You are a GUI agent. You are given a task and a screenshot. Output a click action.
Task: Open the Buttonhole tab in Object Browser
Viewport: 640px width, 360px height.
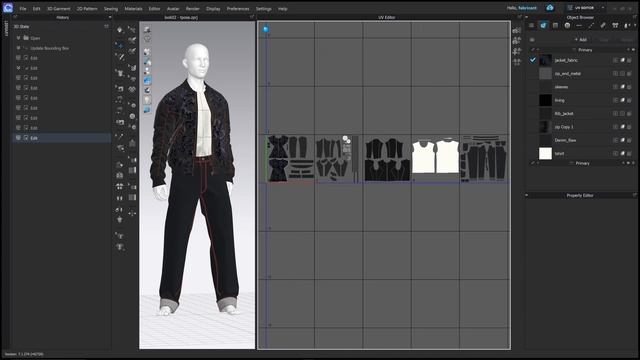[x=579, y=25]
